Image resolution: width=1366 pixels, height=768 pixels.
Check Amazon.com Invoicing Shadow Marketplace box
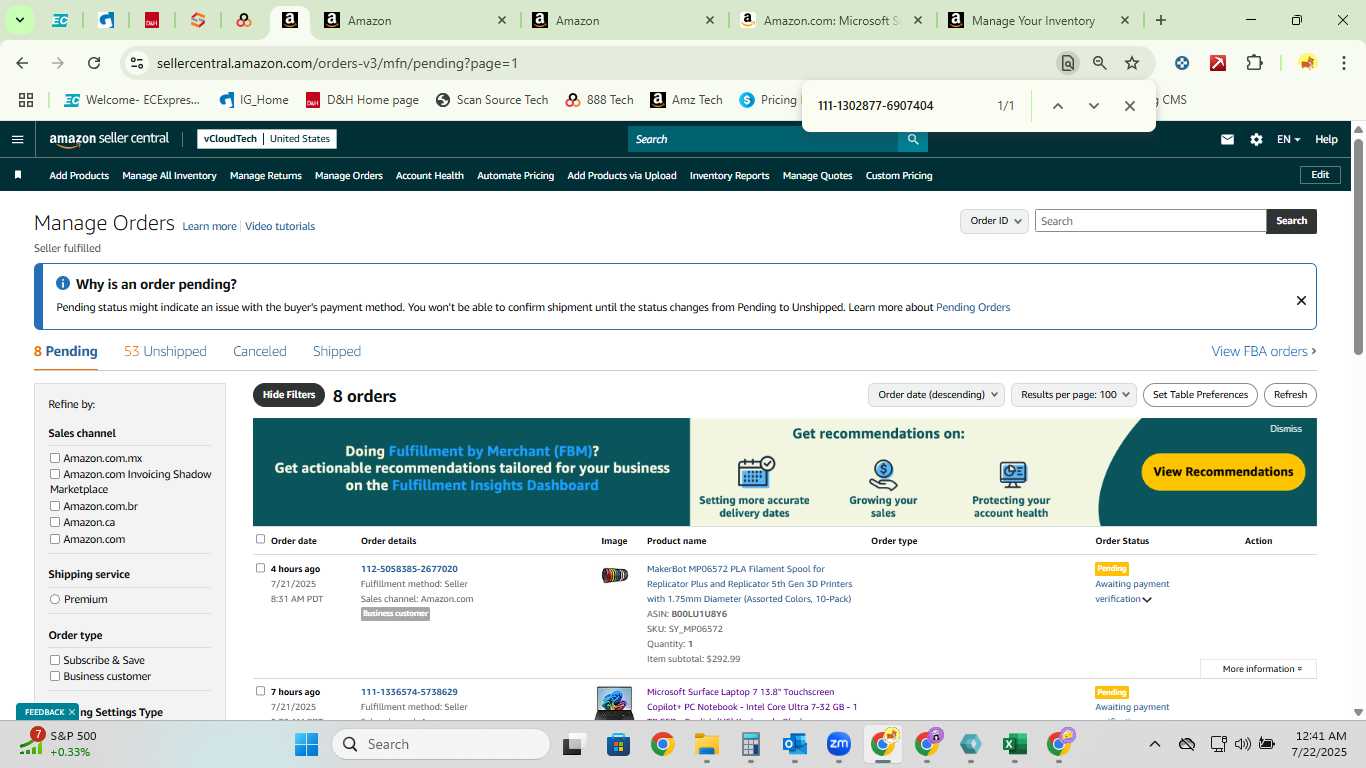pos(55,474)
